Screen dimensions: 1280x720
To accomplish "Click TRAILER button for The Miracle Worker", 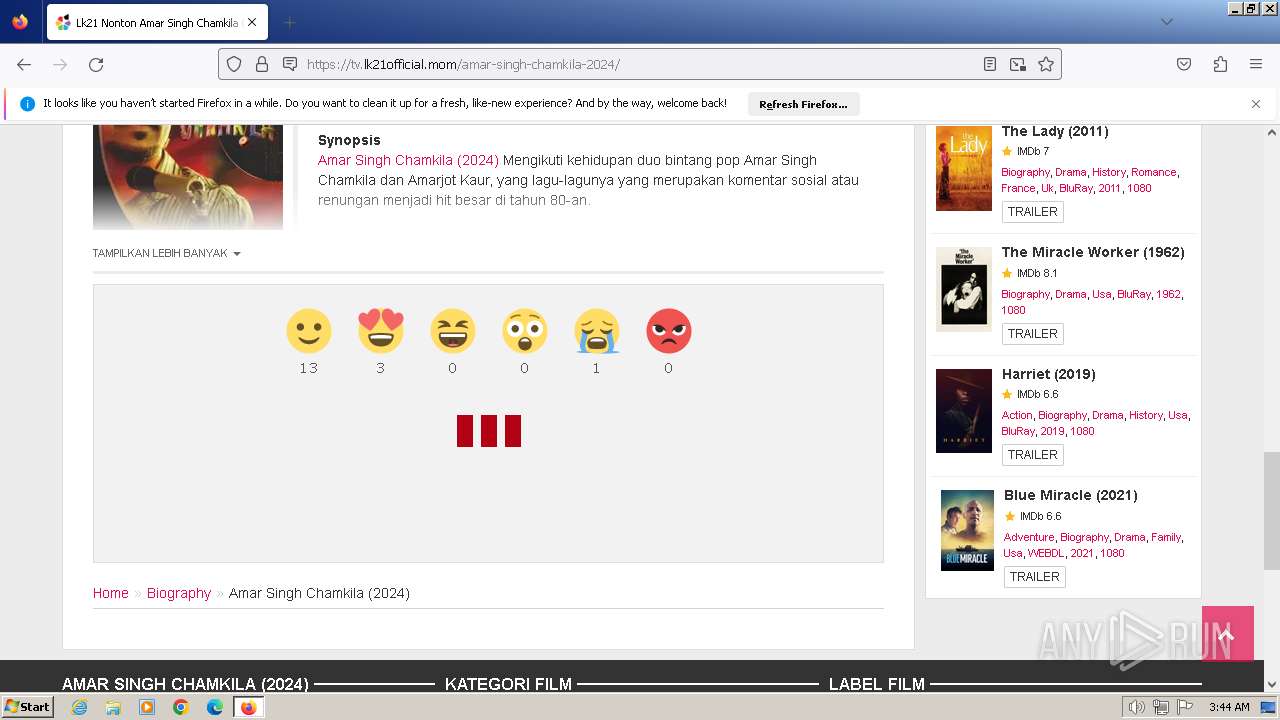I will [1033, 334].
